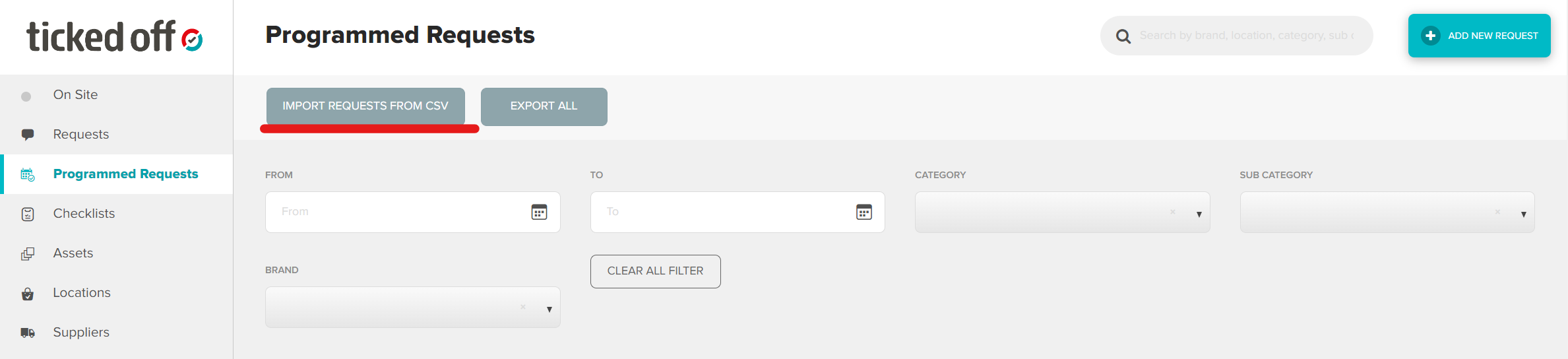This screenshot has width=1568, height=359.
Task: Open the To date calendar picker
Action: point(863,212)
